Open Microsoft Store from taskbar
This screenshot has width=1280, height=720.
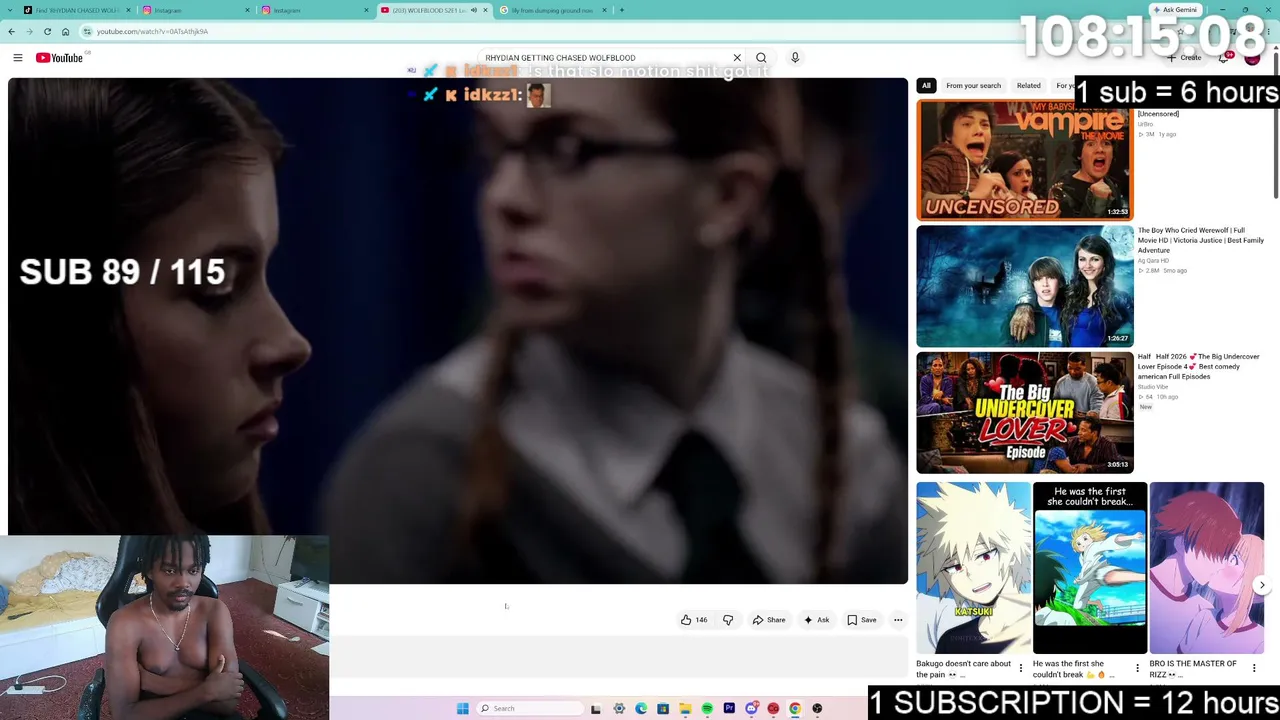click(x=663, y=709)
